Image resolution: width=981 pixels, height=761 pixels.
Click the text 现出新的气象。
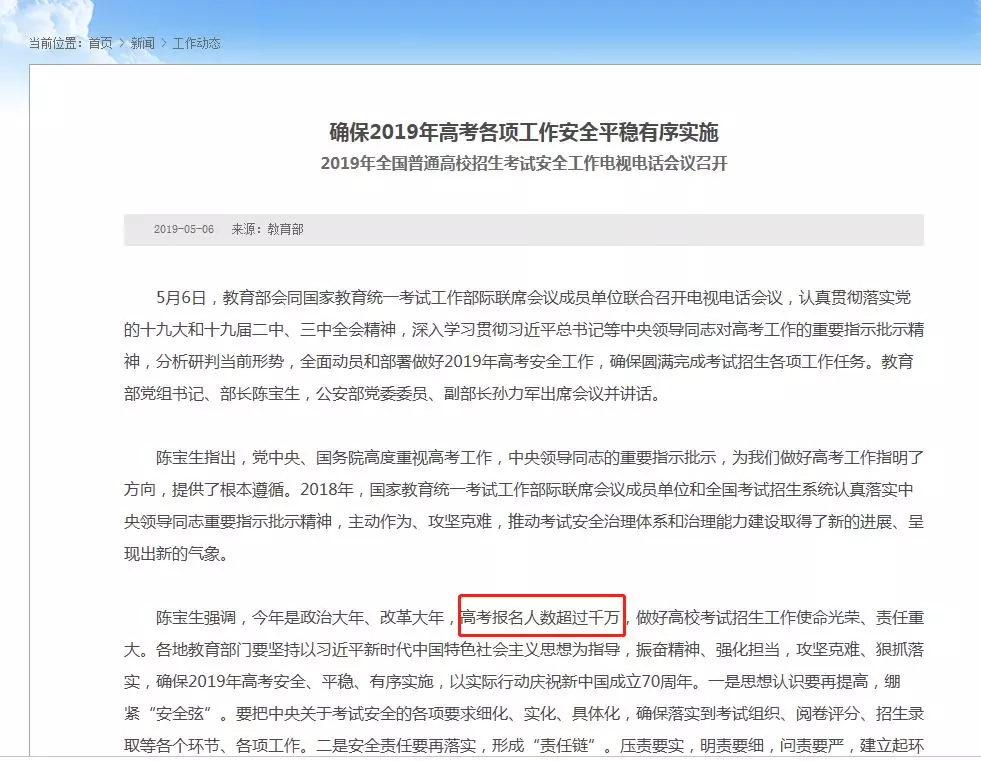[176, 554]
